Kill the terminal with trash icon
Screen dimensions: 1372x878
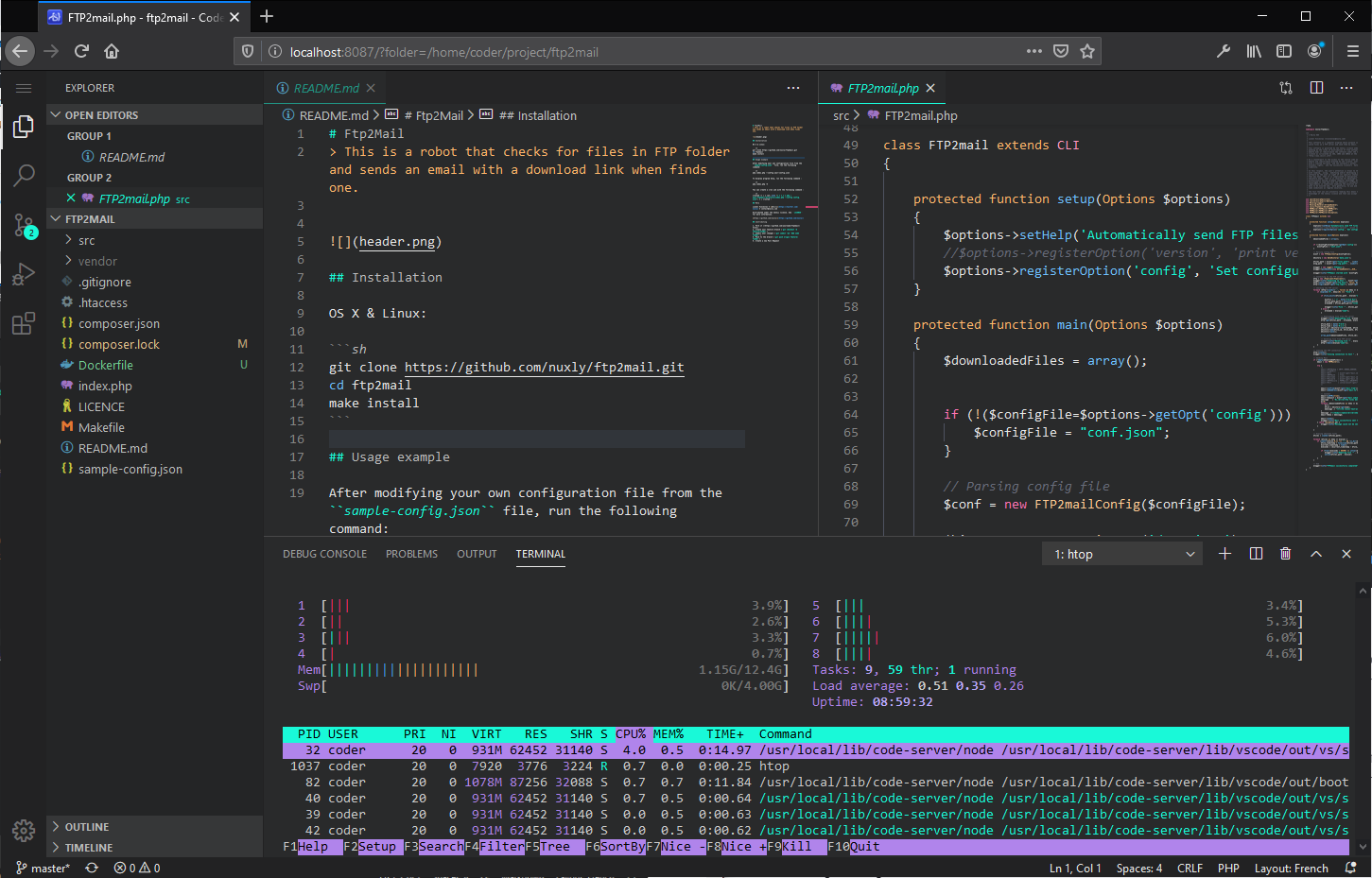[x=1285, y=554]
